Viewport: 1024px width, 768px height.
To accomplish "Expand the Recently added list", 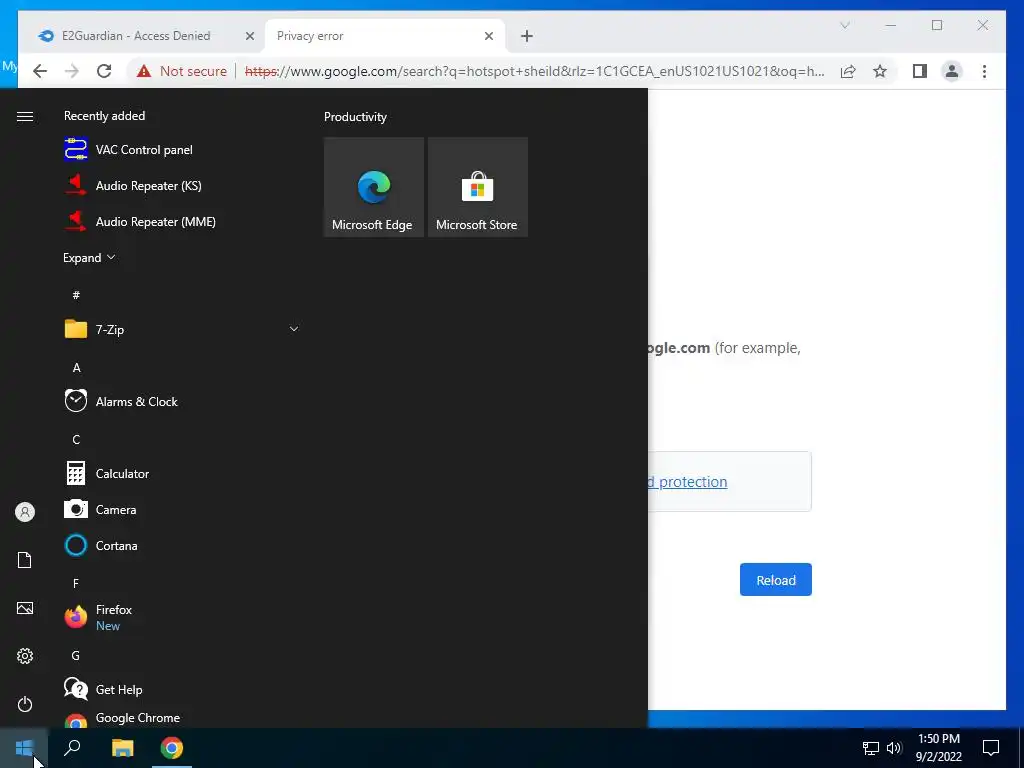I will (89, 257).
